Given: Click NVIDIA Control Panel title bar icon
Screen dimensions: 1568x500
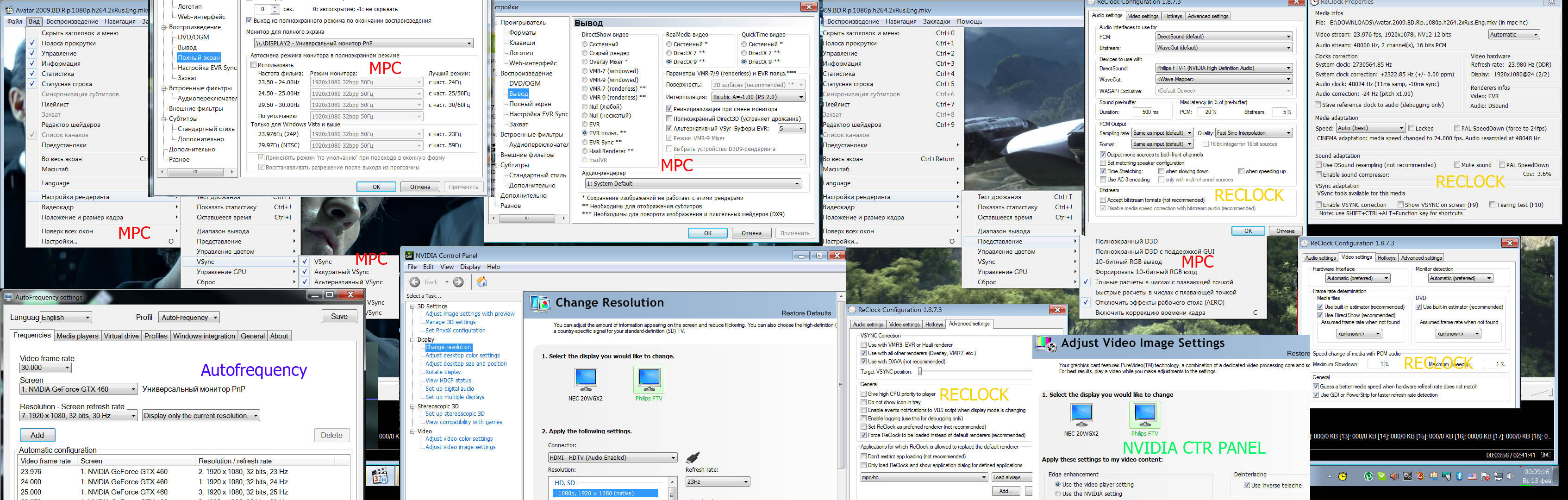Looking at the screenshot, I should [410, 255].
